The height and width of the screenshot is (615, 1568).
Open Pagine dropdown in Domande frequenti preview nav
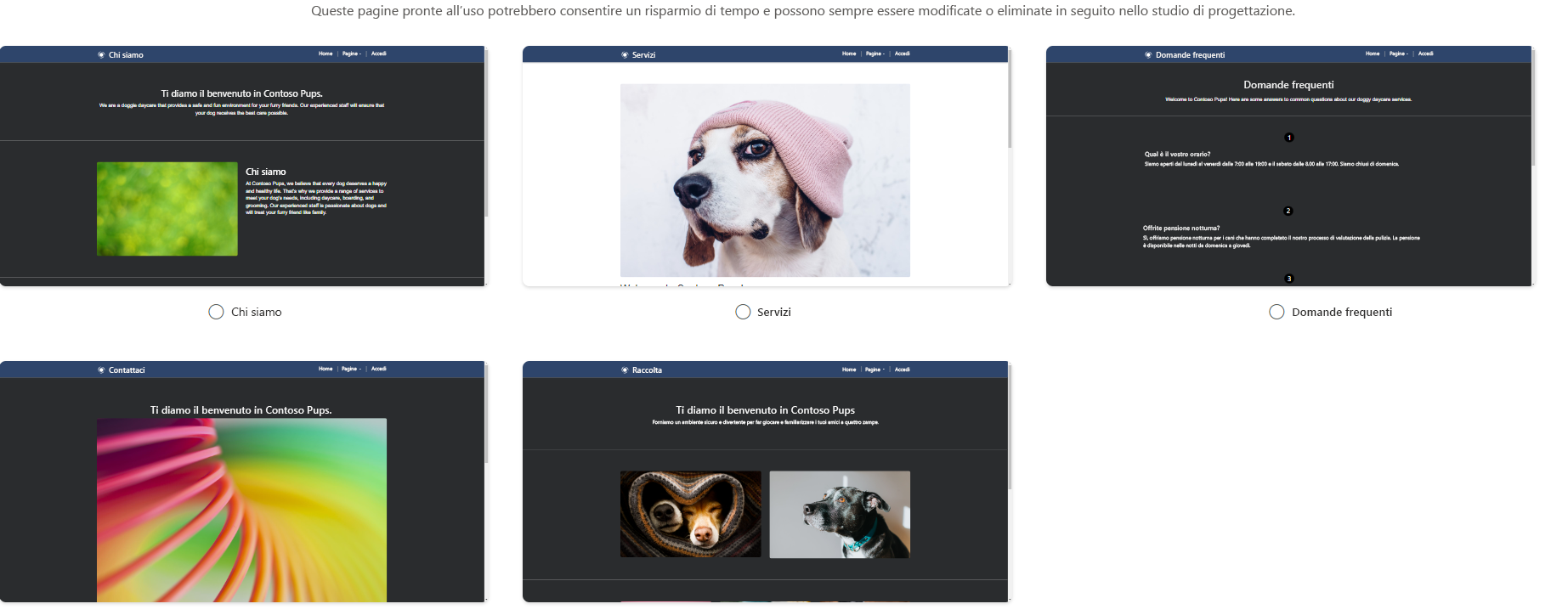pyautogui.click(x=1398, y=54)
